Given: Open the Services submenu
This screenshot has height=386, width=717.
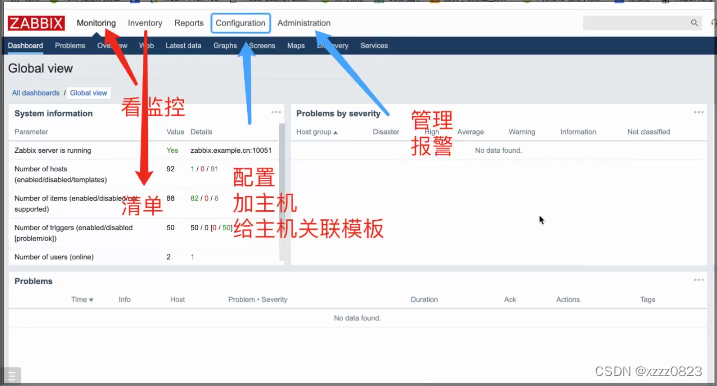Looking at the screenshot, I should click(x=374, y=45).
